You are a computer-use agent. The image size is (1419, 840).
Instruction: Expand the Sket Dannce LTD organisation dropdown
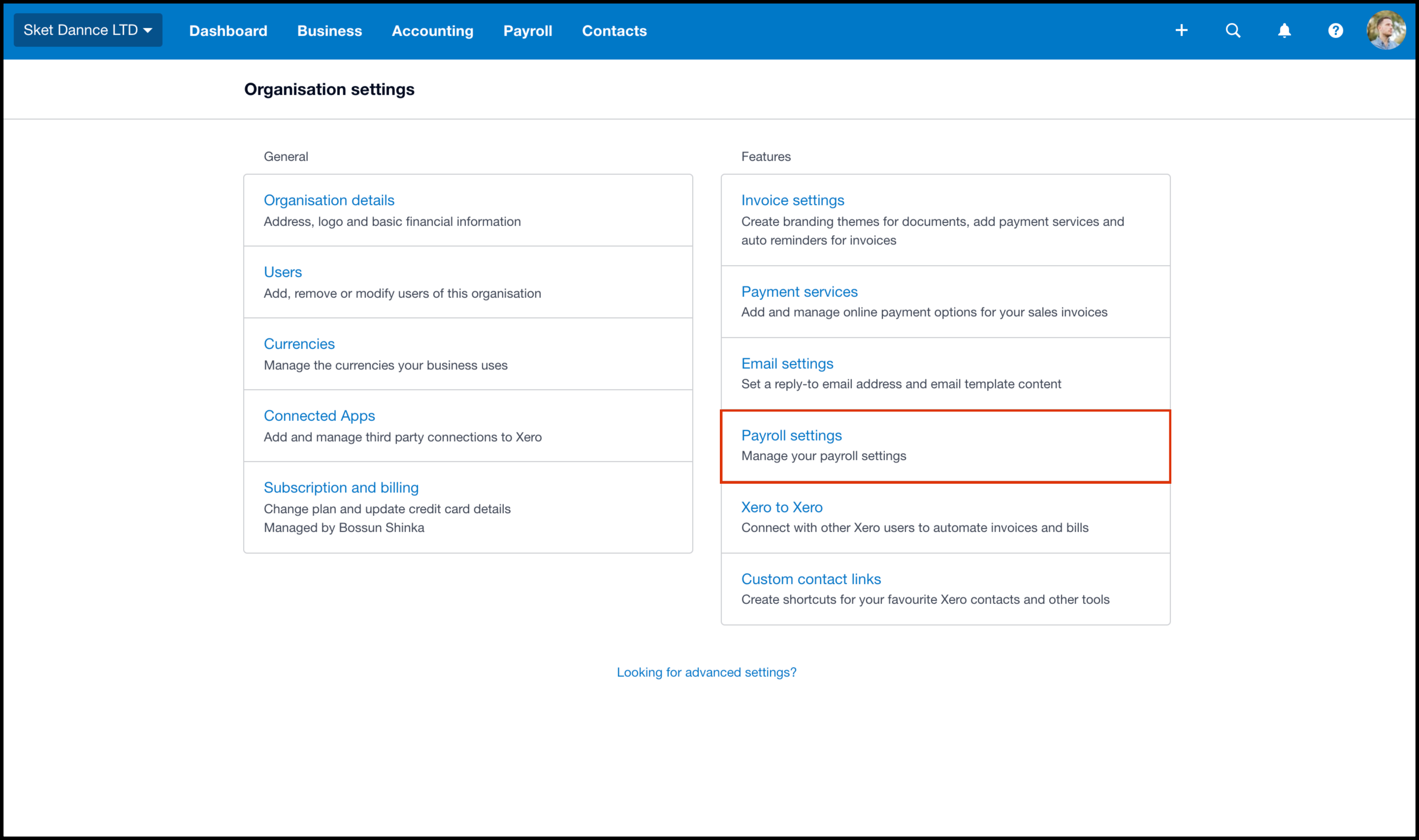[x=88, y=30]
